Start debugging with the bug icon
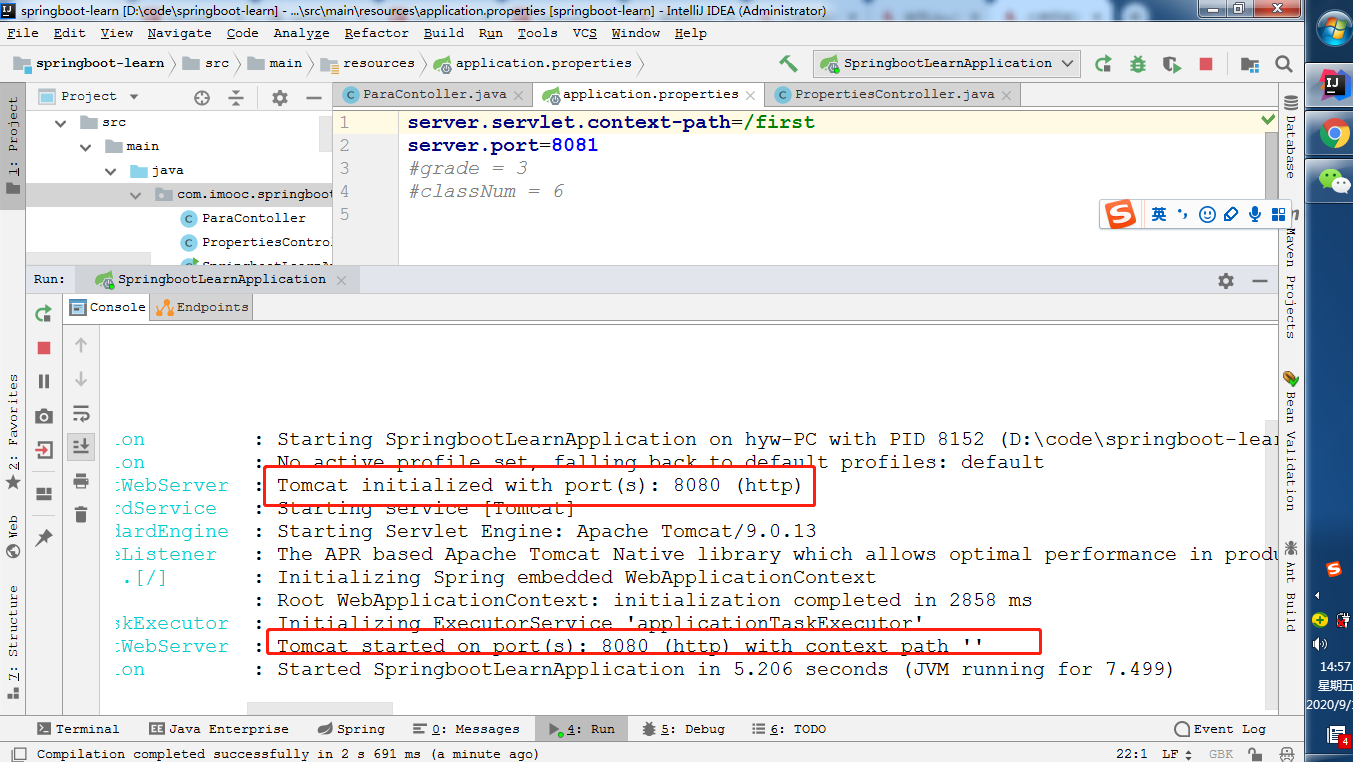 1138,63
